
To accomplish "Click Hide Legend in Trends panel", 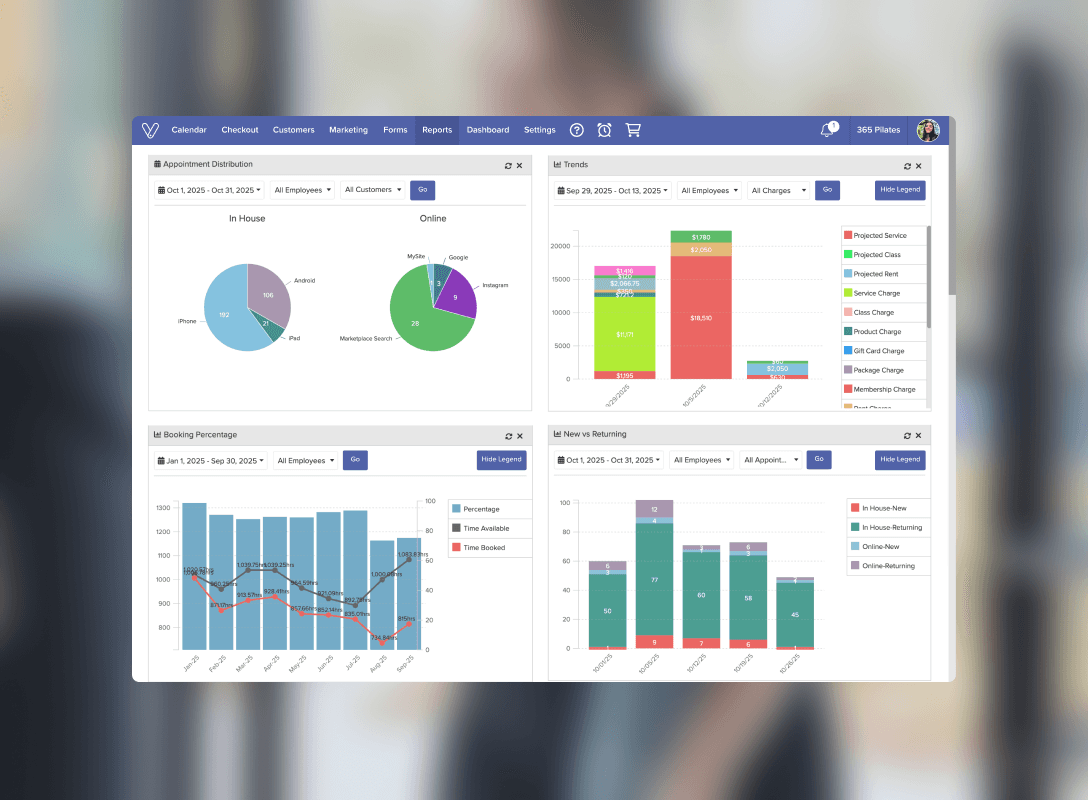I will tap(900, 189).
